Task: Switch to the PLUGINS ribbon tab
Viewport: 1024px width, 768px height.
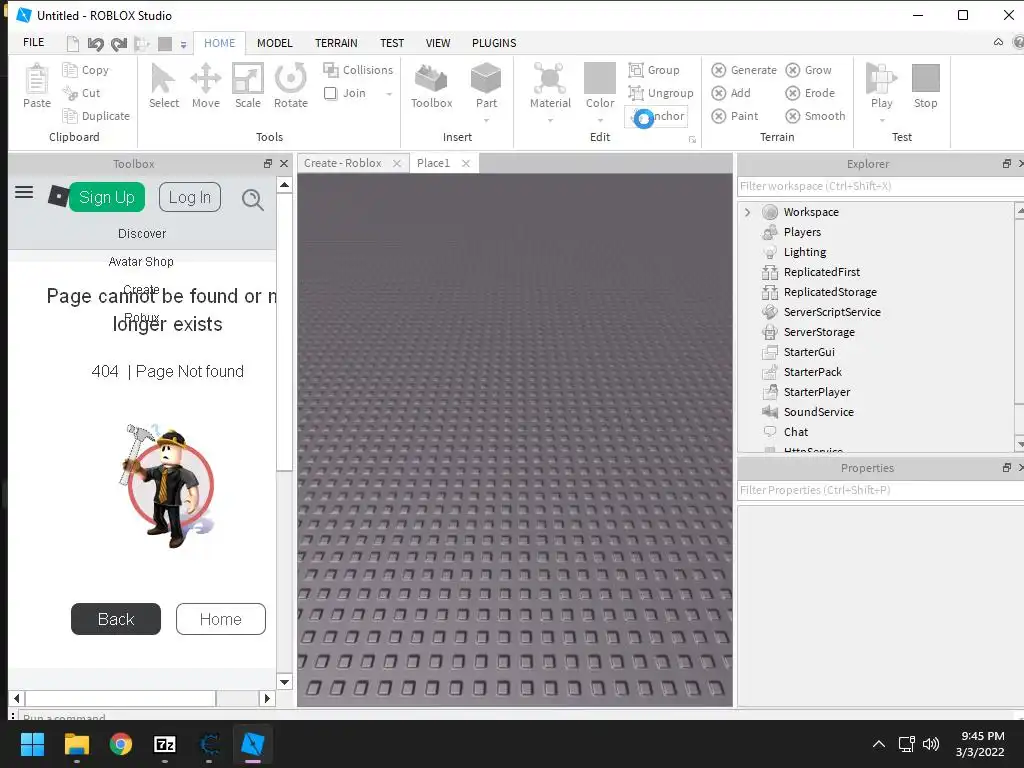Action: pyautogui.click(x=494, y=43)
